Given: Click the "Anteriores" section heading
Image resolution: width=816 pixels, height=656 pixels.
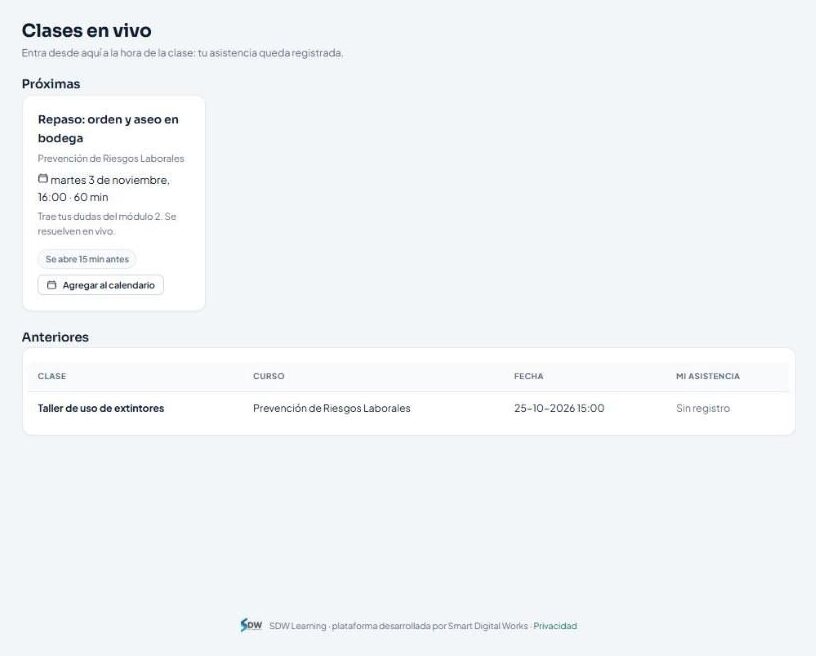Looking at the screenshot, I should coord(55,337).
